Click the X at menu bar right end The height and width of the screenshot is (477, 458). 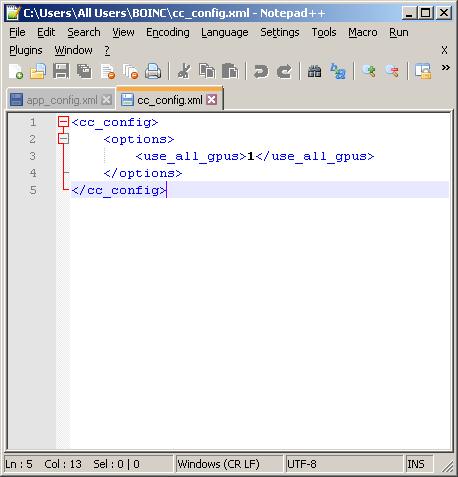coord(444,50)
